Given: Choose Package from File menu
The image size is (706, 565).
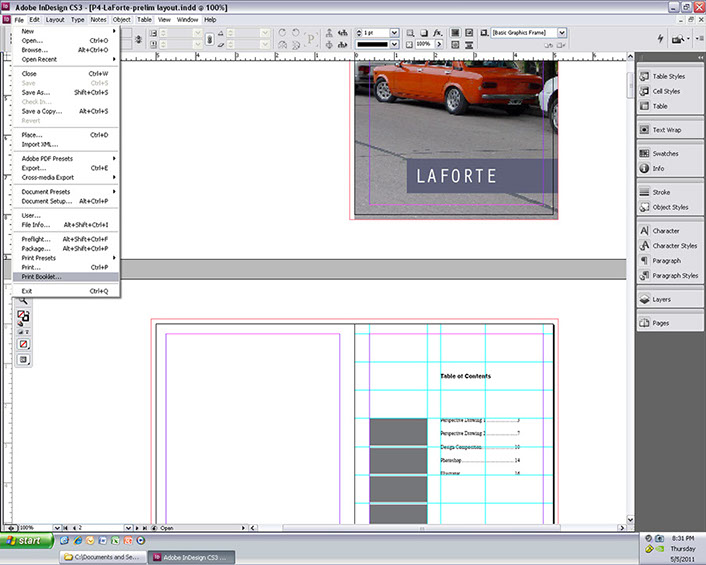Looking at the screenshot, I should 66,249.
